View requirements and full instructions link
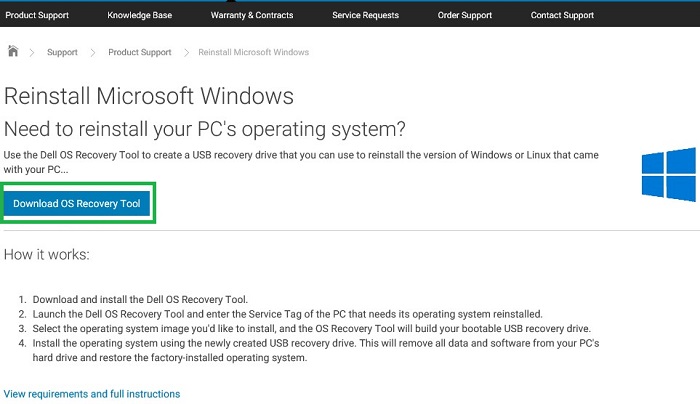This screenshot has height=404, width=700. 92,394
